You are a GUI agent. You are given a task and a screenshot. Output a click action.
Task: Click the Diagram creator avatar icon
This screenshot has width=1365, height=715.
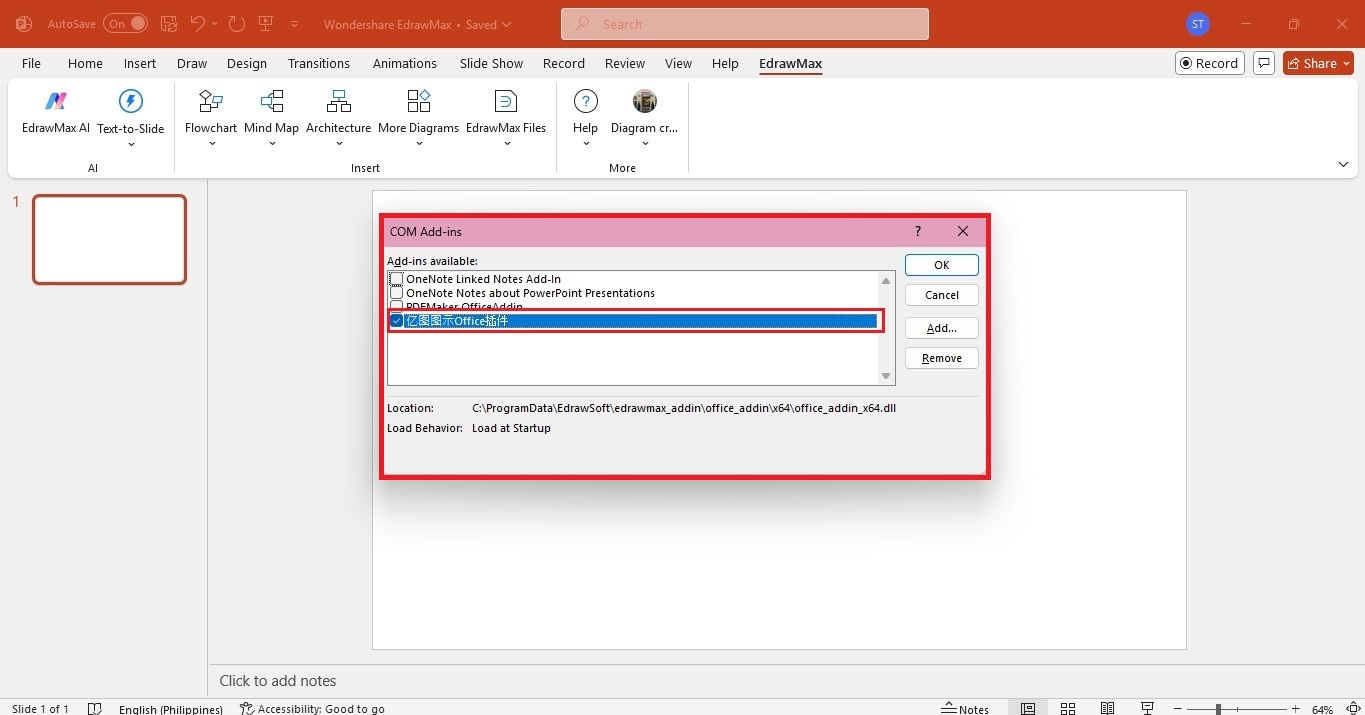pos(645,101)
